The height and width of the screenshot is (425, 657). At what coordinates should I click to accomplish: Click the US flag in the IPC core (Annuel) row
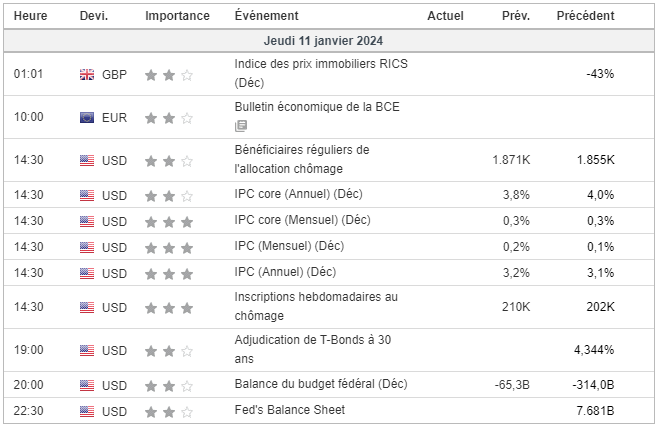pos(87,195)
